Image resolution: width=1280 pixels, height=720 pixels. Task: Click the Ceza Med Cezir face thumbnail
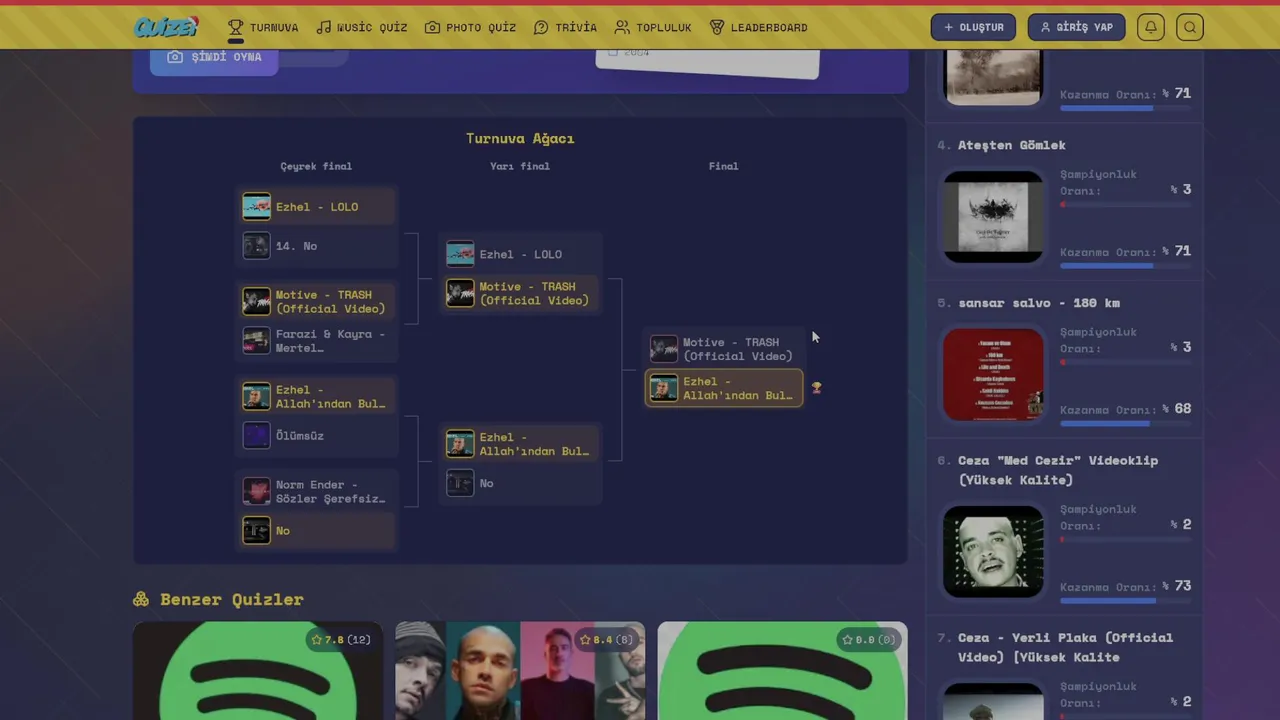[x=993, y=552]
